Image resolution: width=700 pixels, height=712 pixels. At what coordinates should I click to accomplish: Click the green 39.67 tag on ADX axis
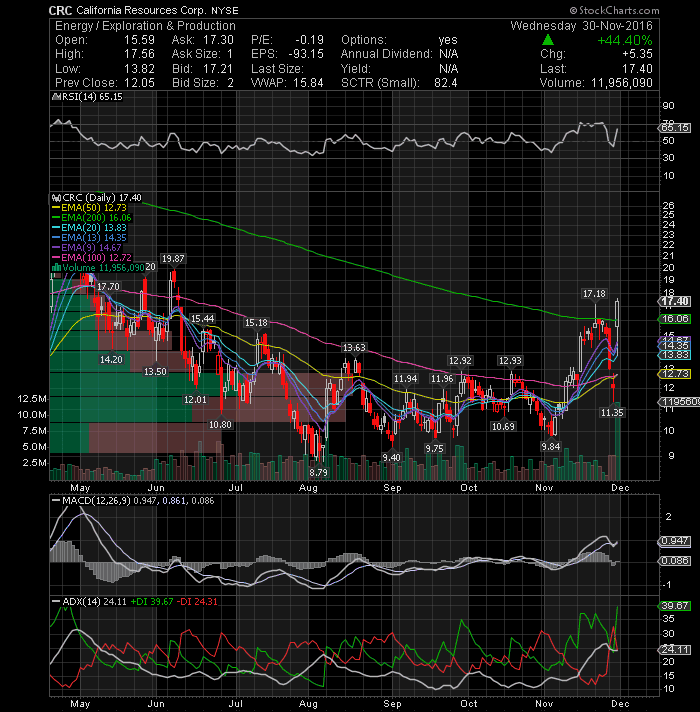click(675, 606)
